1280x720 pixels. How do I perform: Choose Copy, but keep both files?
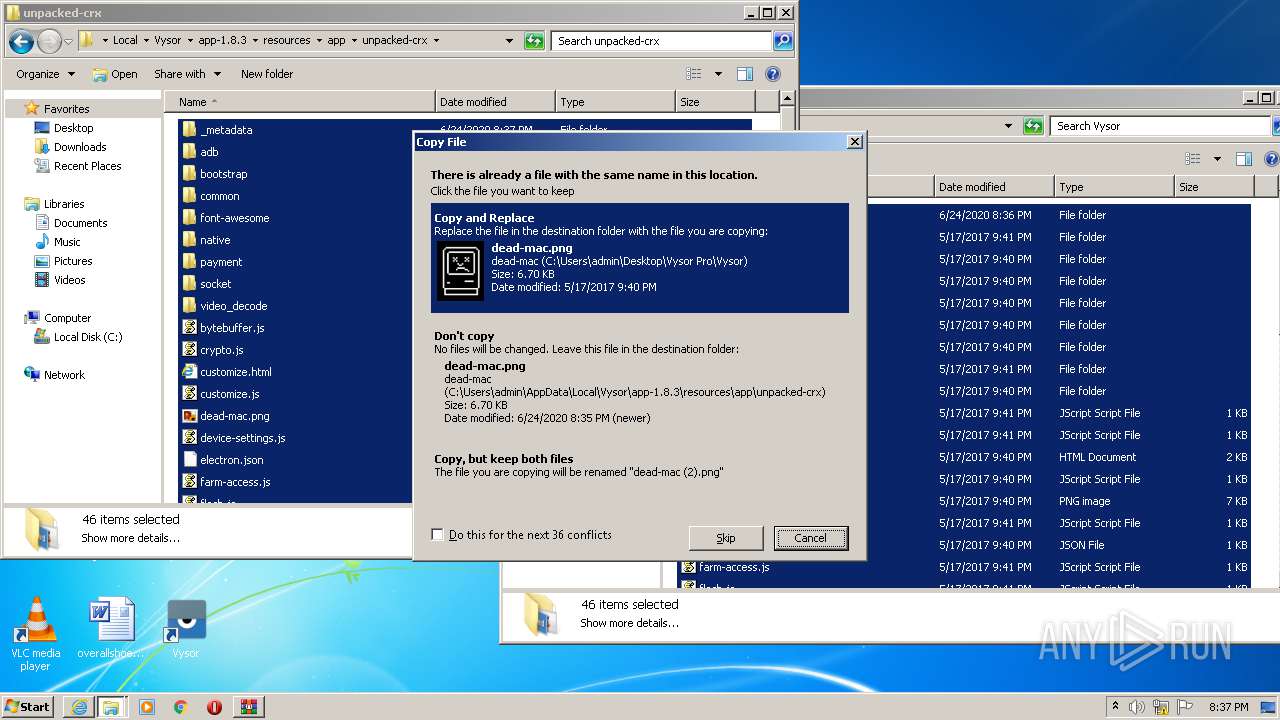coord(640,465)
